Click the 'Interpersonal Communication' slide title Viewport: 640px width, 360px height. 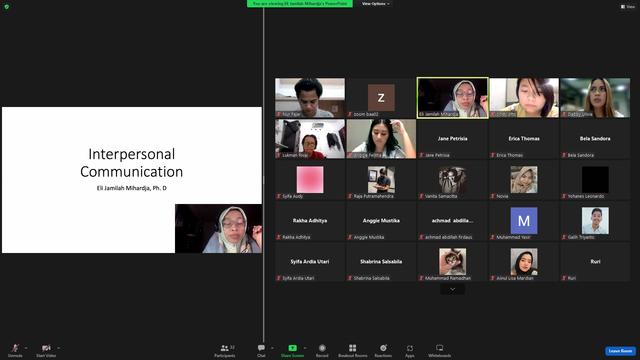[131, 163]
